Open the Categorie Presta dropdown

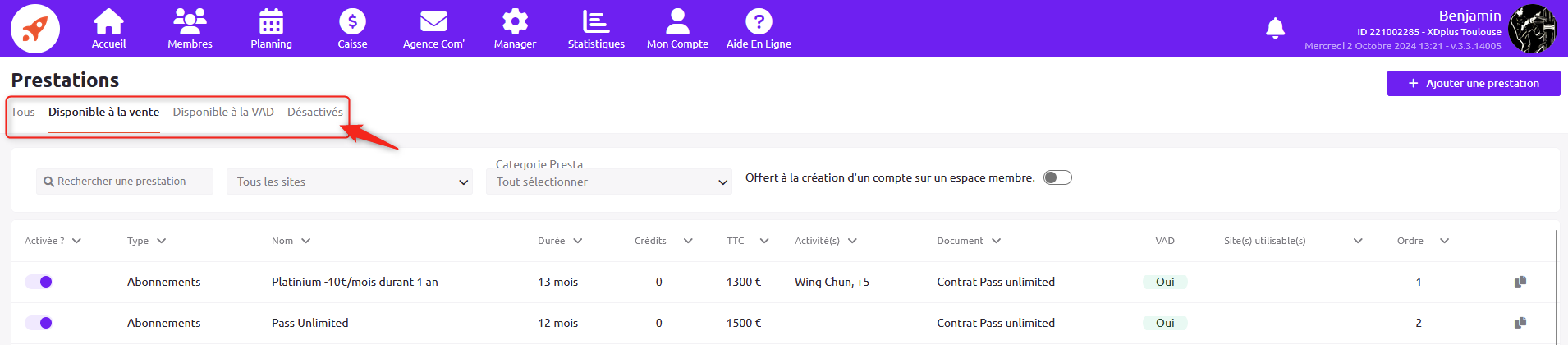[609, 182]
